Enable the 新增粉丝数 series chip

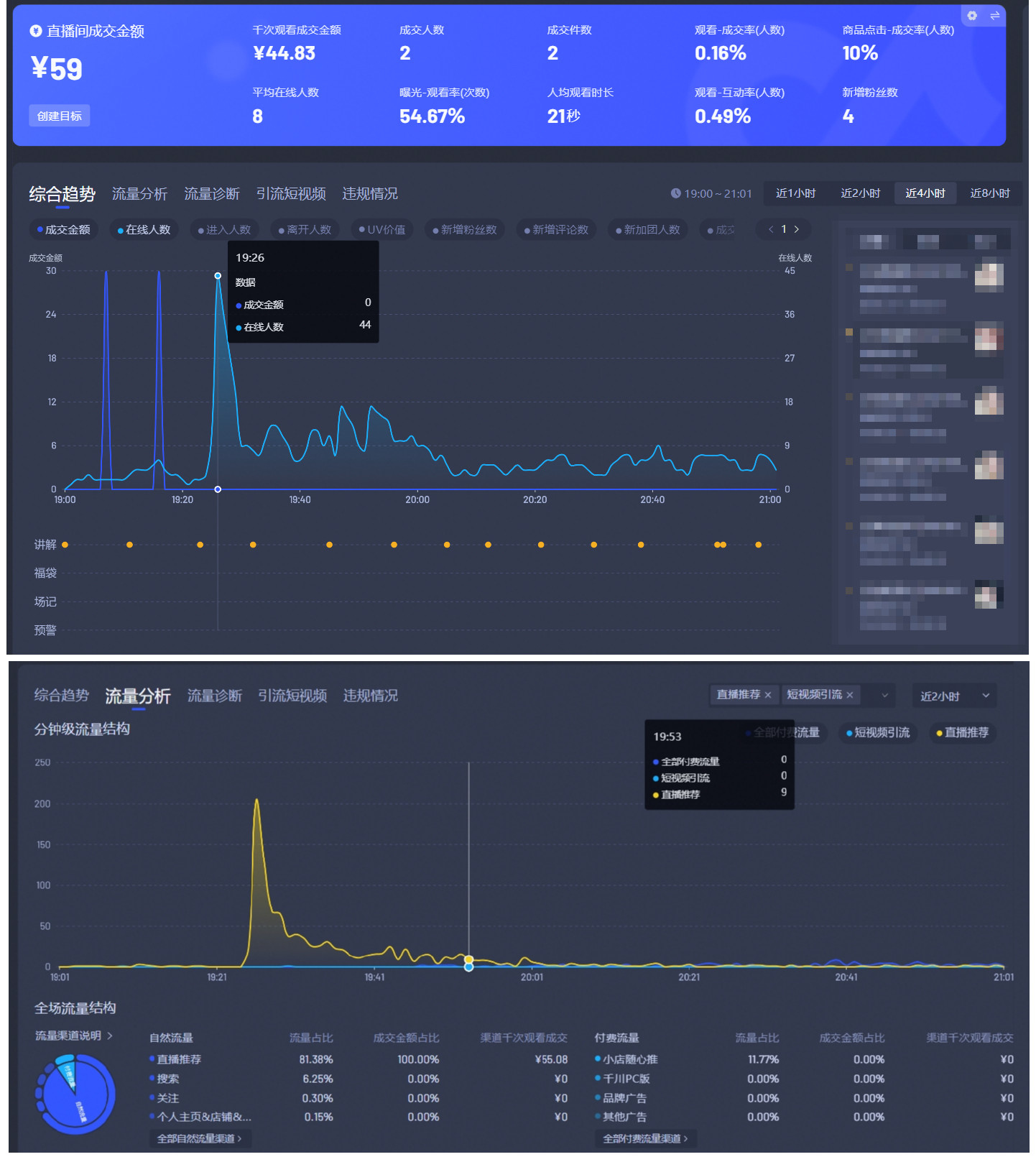coord(465,230)
